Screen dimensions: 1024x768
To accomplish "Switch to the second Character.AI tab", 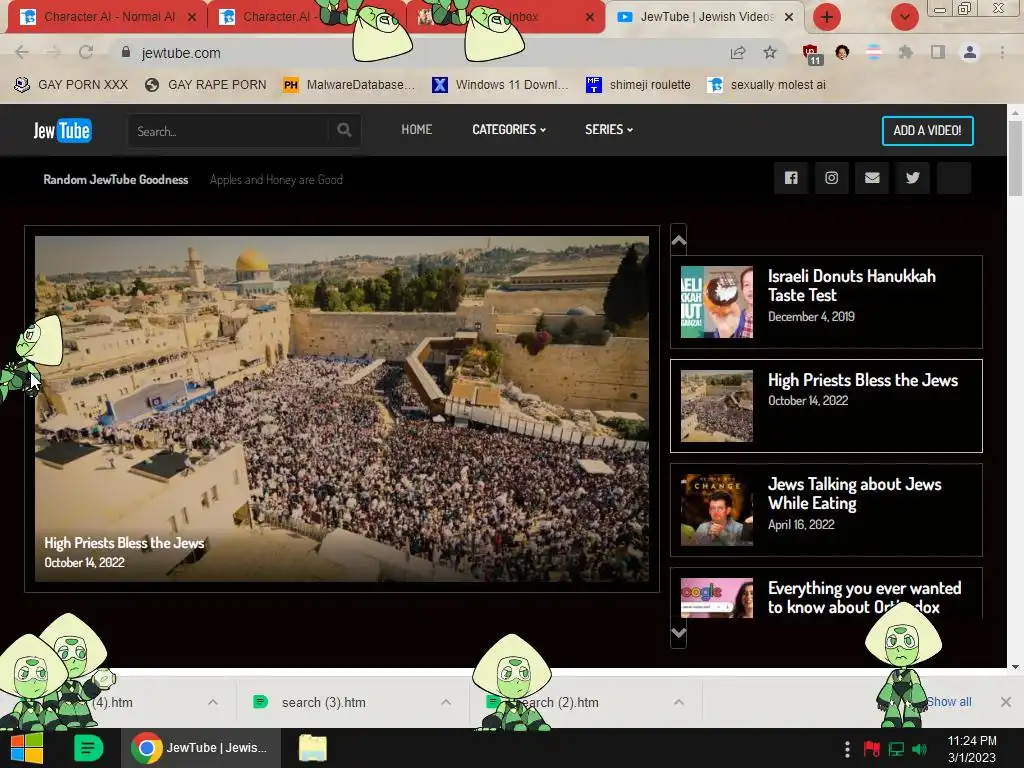I will (x=274, y=17).
